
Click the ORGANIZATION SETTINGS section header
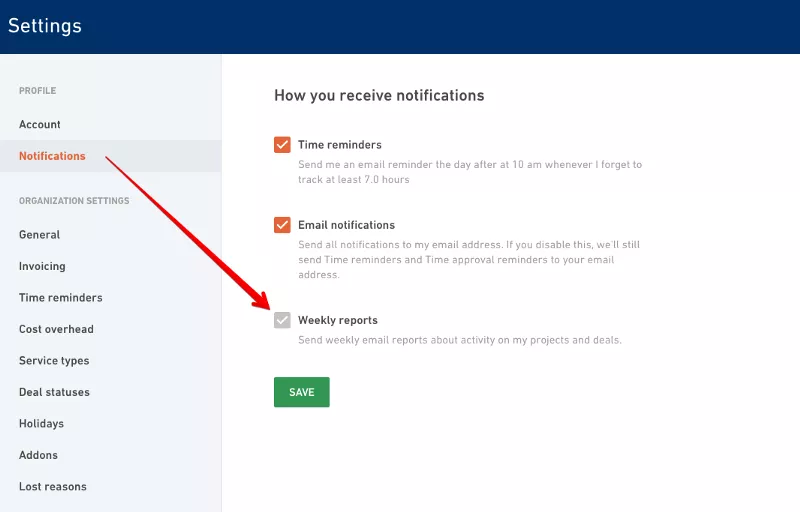(74, 201)
